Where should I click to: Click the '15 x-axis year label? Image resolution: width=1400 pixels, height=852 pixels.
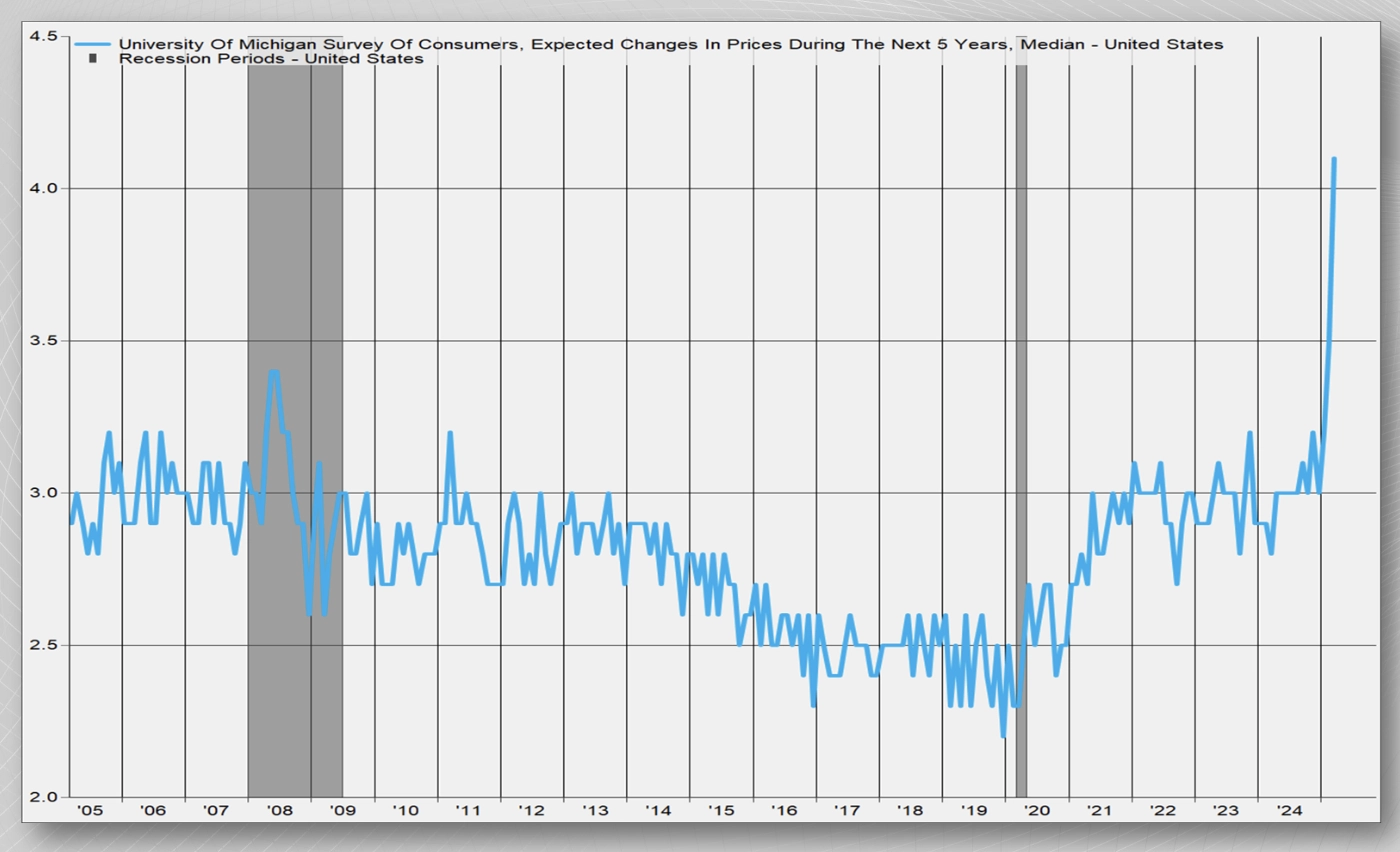[x=720, y=811]
